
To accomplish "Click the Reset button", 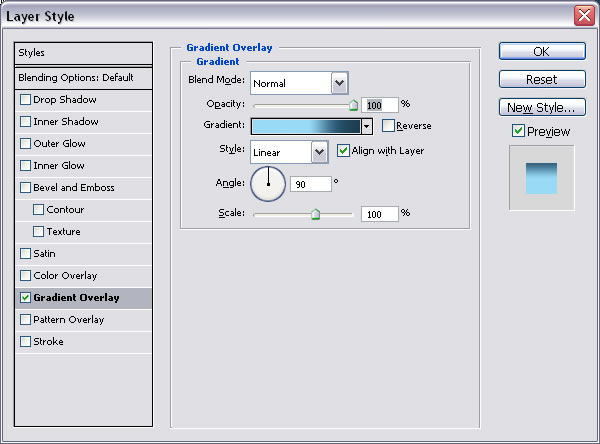I will point(542,79).
